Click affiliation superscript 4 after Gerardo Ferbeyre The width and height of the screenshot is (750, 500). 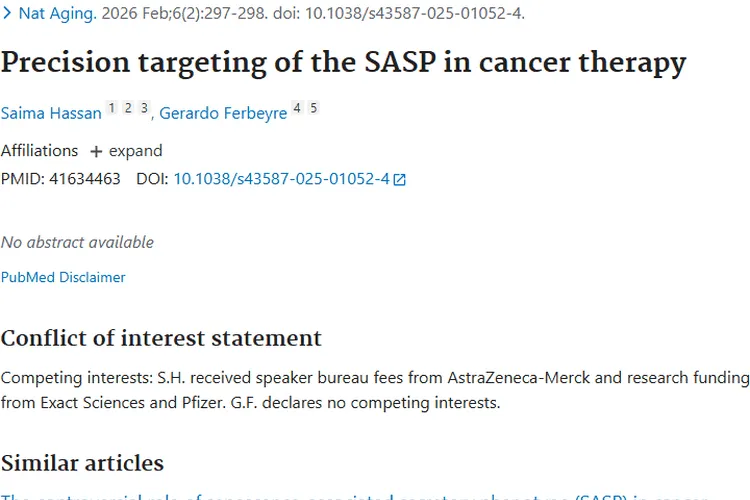(297, 108)
